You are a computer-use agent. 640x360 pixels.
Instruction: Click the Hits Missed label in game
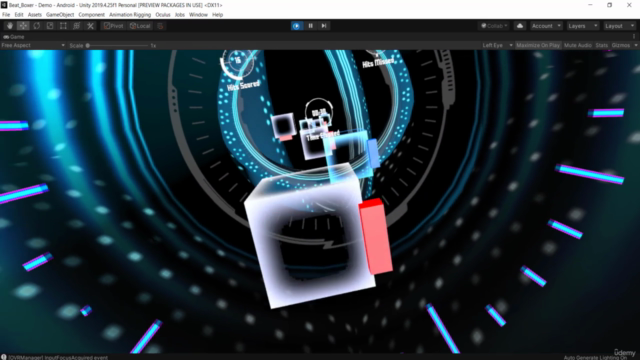pos(378,62)
